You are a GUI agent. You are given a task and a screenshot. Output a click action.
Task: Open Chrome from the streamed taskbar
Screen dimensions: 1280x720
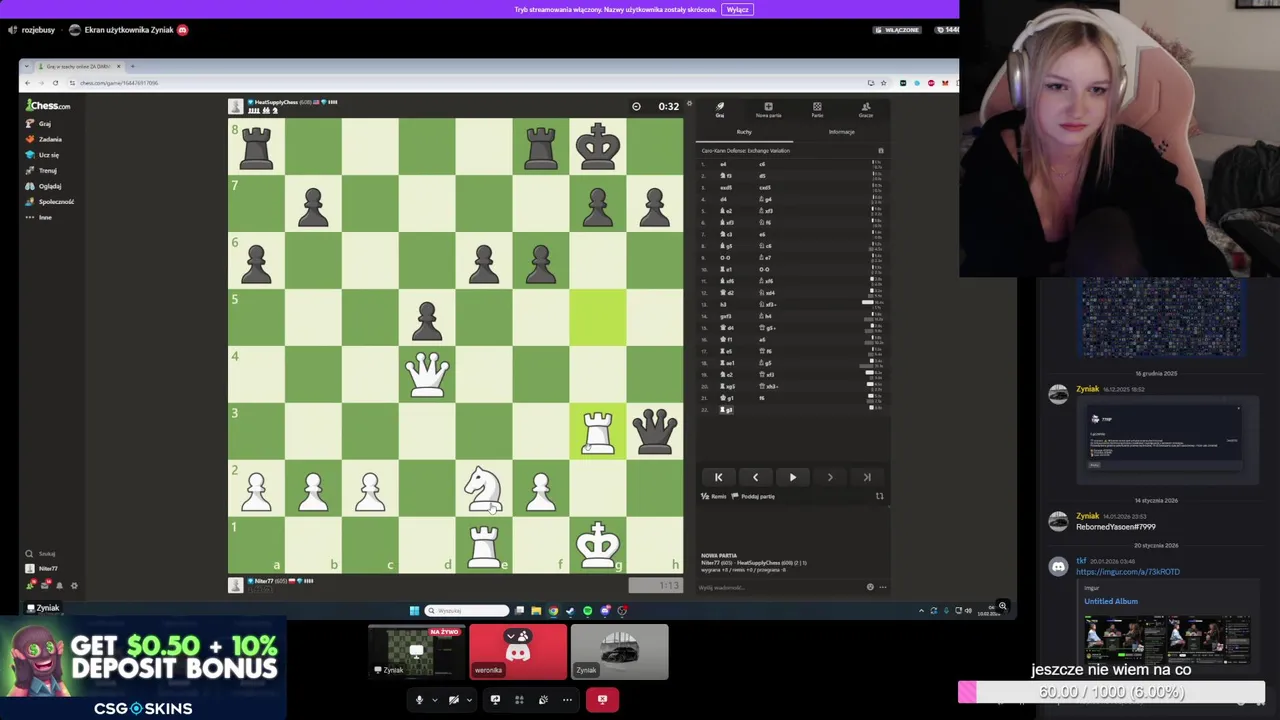coord(553,610)
